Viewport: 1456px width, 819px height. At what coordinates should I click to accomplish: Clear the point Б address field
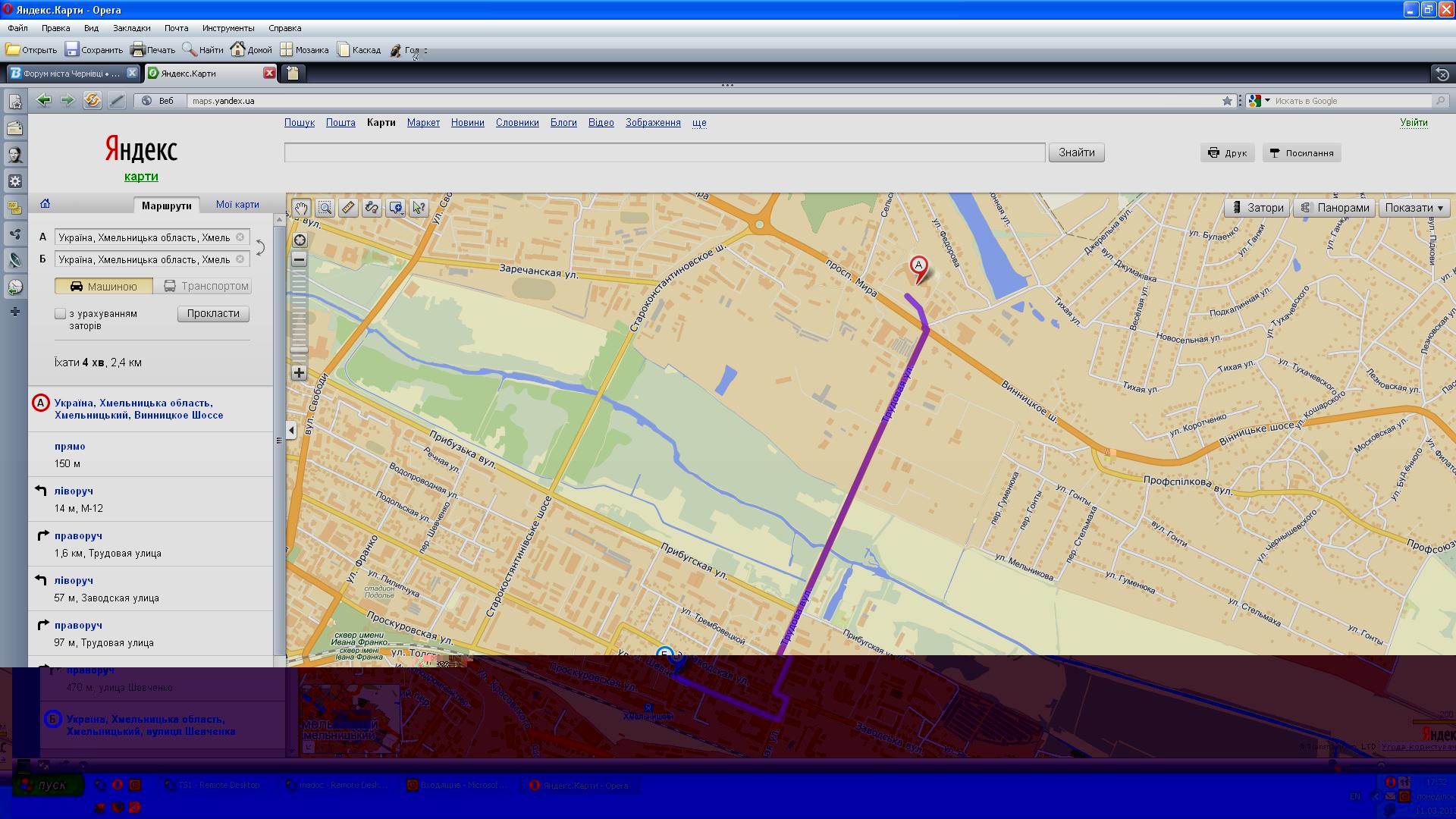240,259
